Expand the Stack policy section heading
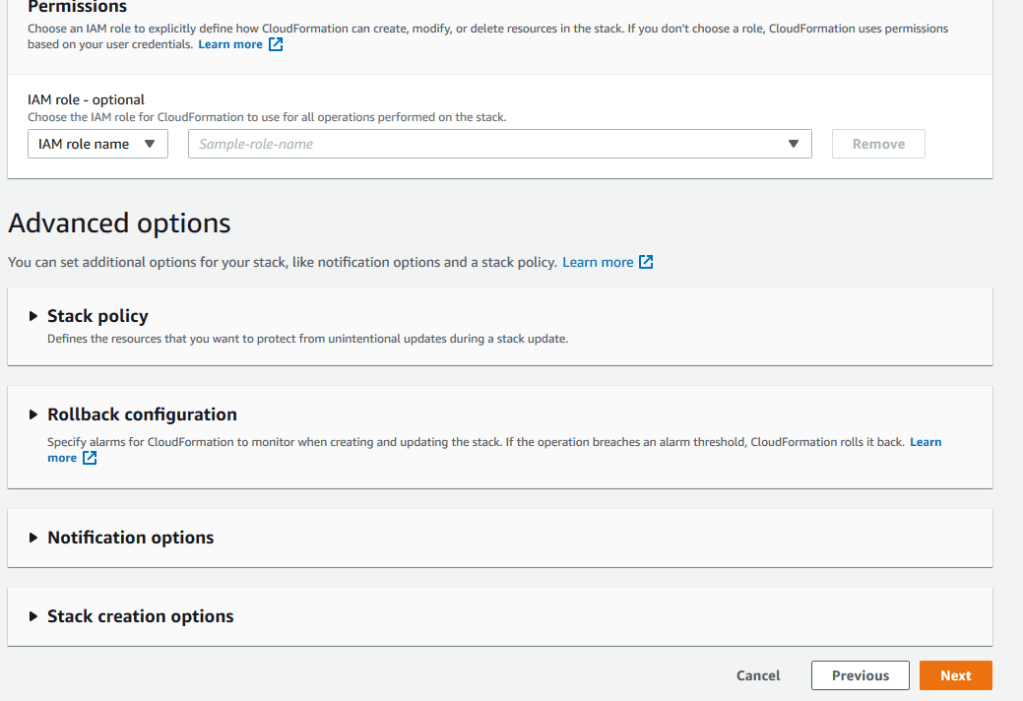Image resolution: width=1023 pixels, height=701 pixels. pos(98,316)
